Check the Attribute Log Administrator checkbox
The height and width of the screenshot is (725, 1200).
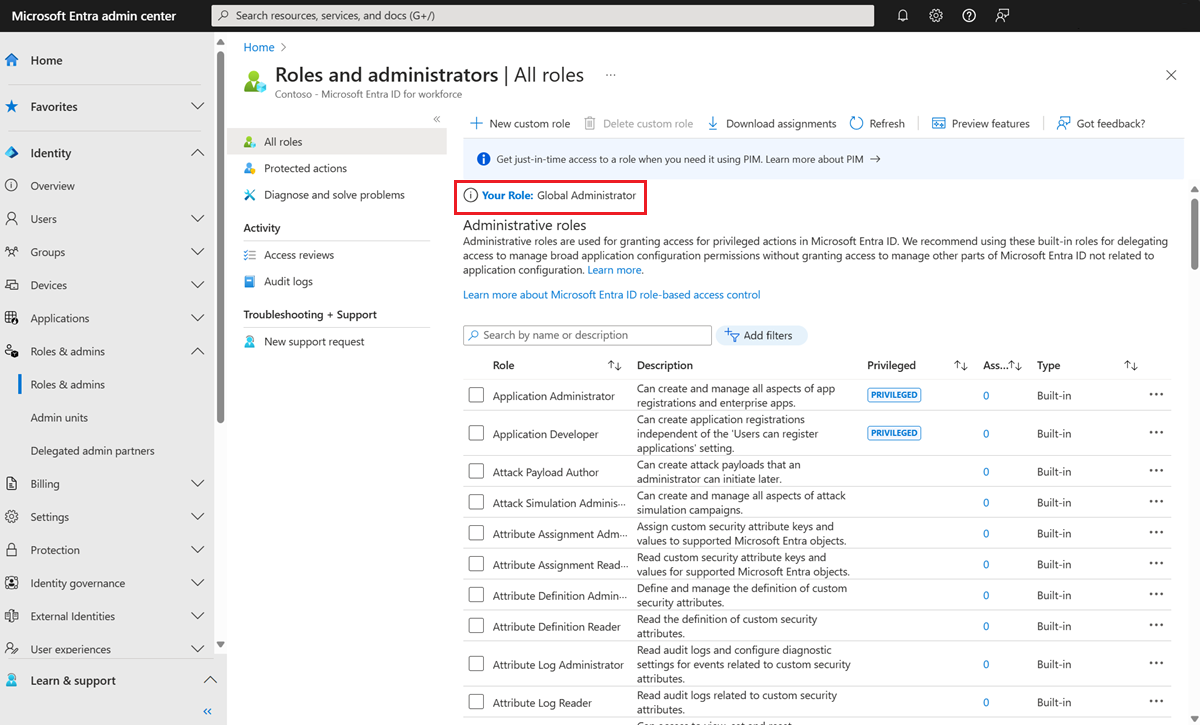click(476, 664)
